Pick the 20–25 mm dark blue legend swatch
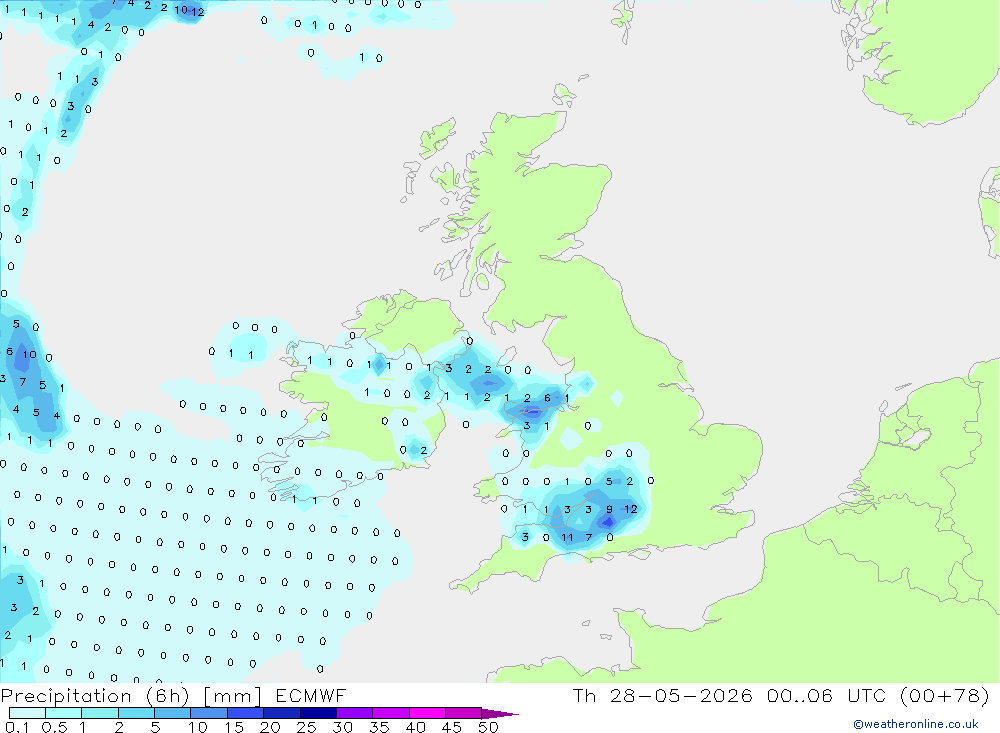Screen dimensions: 1000x733 282,713
